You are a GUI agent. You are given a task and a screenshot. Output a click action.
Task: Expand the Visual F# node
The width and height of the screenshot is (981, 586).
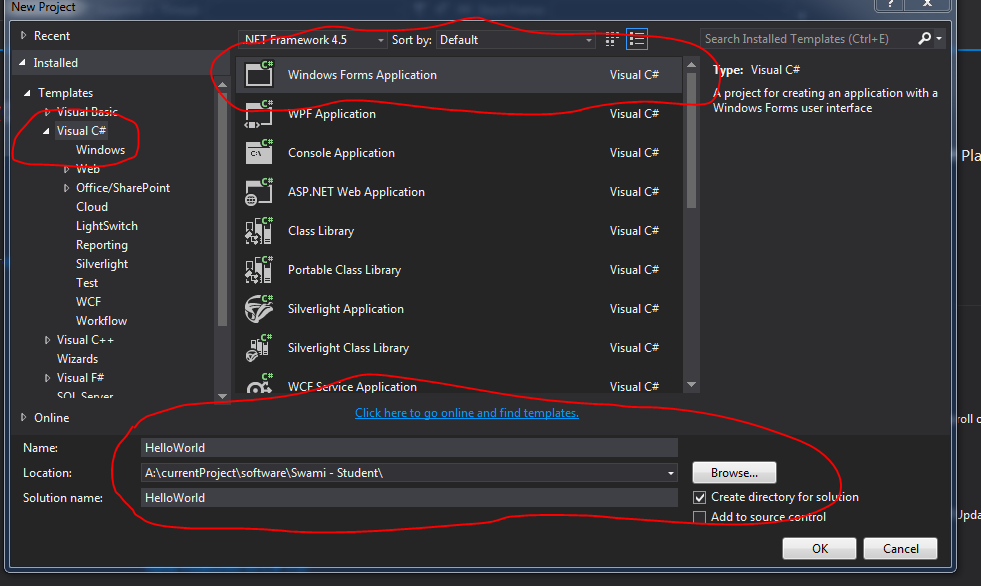[48, 378]
